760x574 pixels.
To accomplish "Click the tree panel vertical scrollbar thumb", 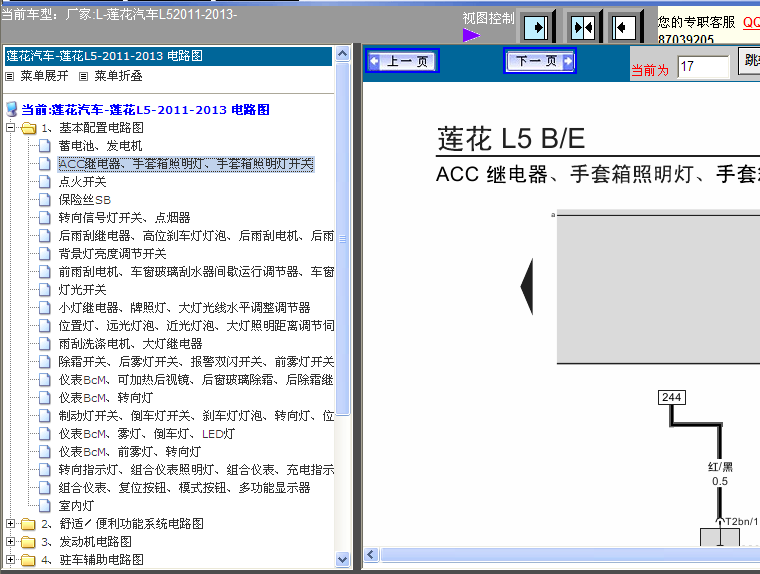I will click(343, 238).
